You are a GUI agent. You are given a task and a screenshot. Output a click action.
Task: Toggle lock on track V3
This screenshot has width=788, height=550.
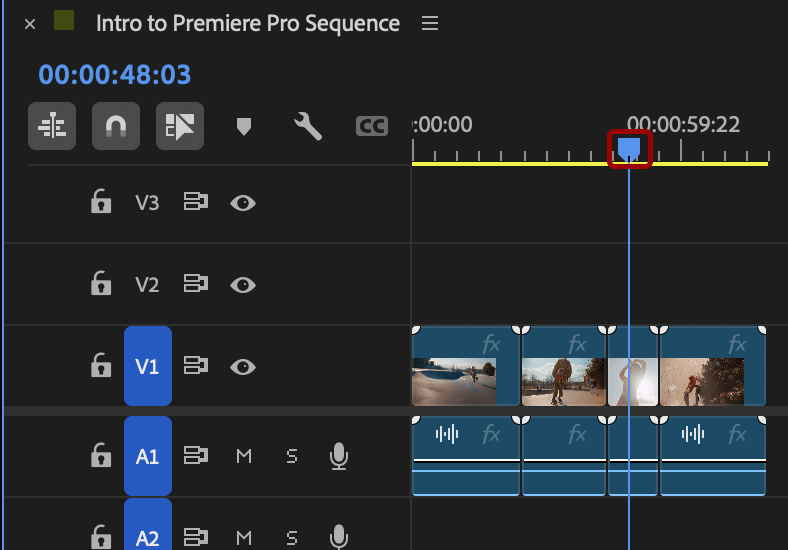coord(101,202)
